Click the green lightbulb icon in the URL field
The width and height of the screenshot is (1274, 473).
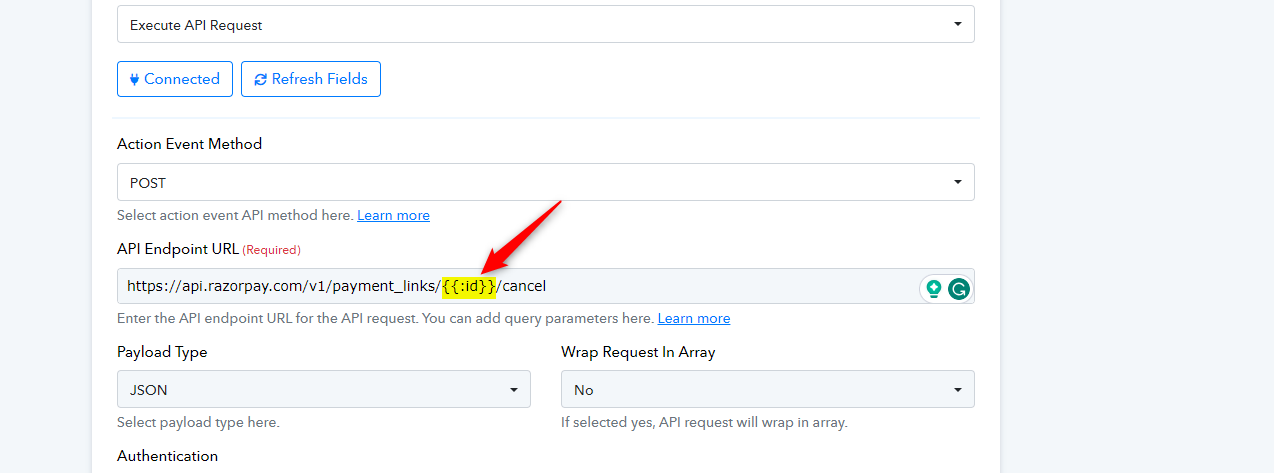coord(934,289)
